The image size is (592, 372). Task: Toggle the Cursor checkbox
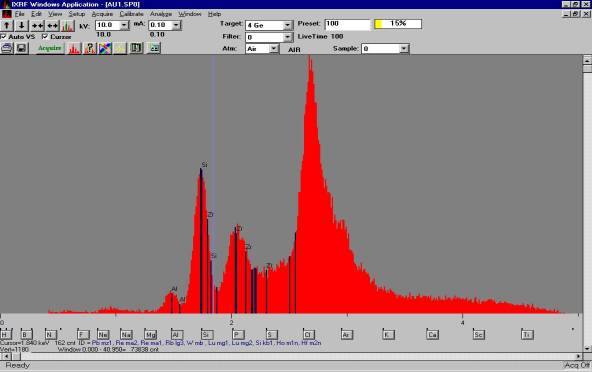tap(45, 36)
